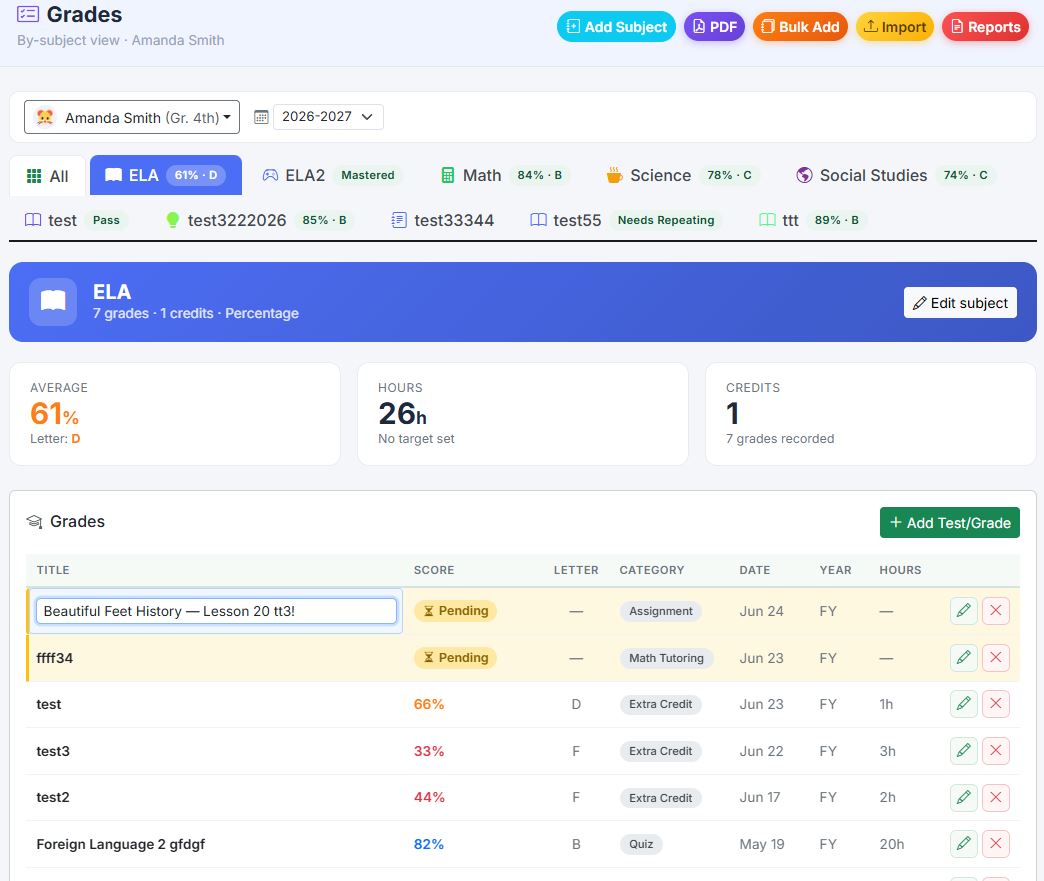Click the pencil icon for Foreign Language 2 row
The height and width of the screenshot is (881, 1044).
(963, 844)
